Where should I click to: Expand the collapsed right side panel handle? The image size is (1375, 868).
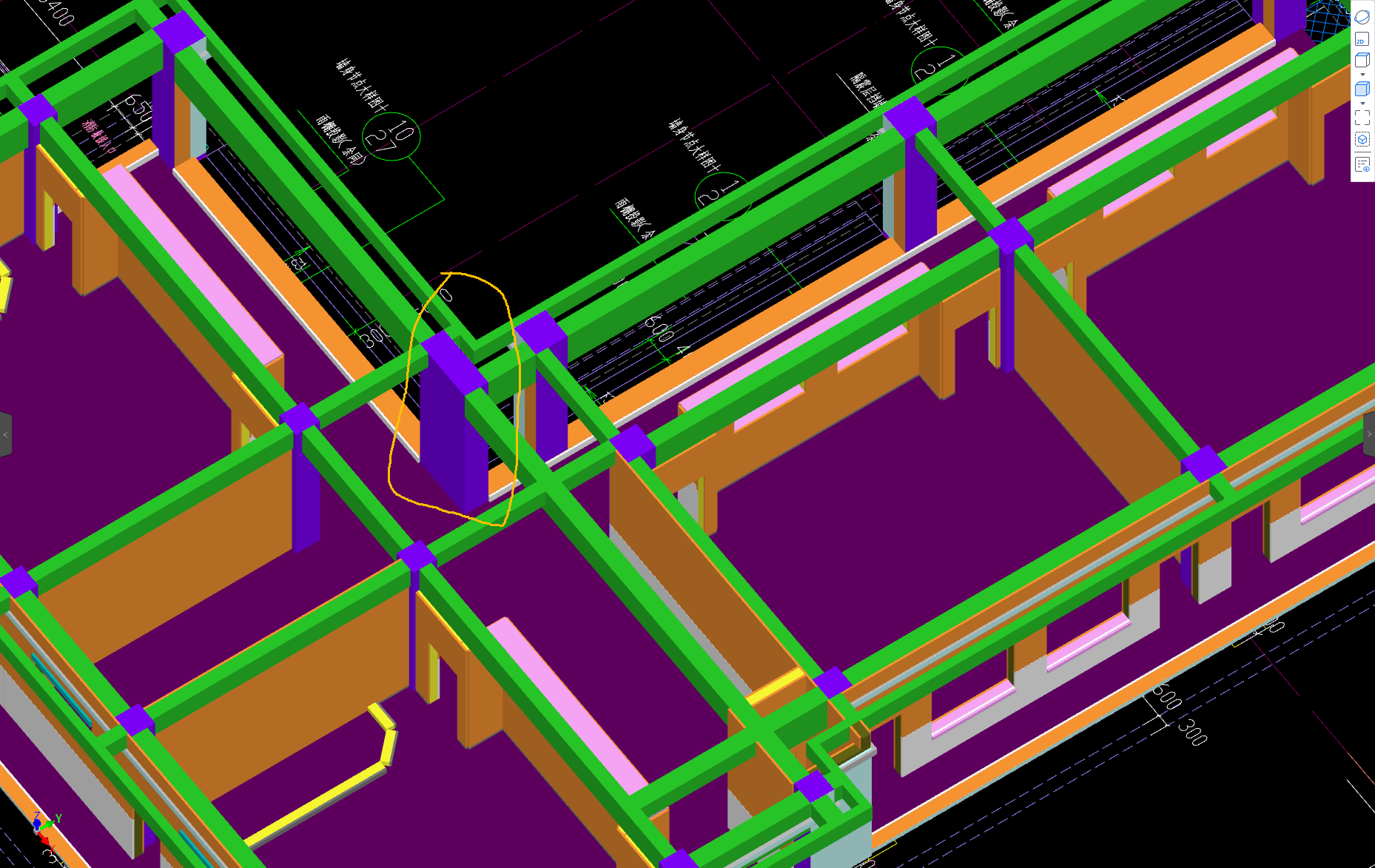1369,434
